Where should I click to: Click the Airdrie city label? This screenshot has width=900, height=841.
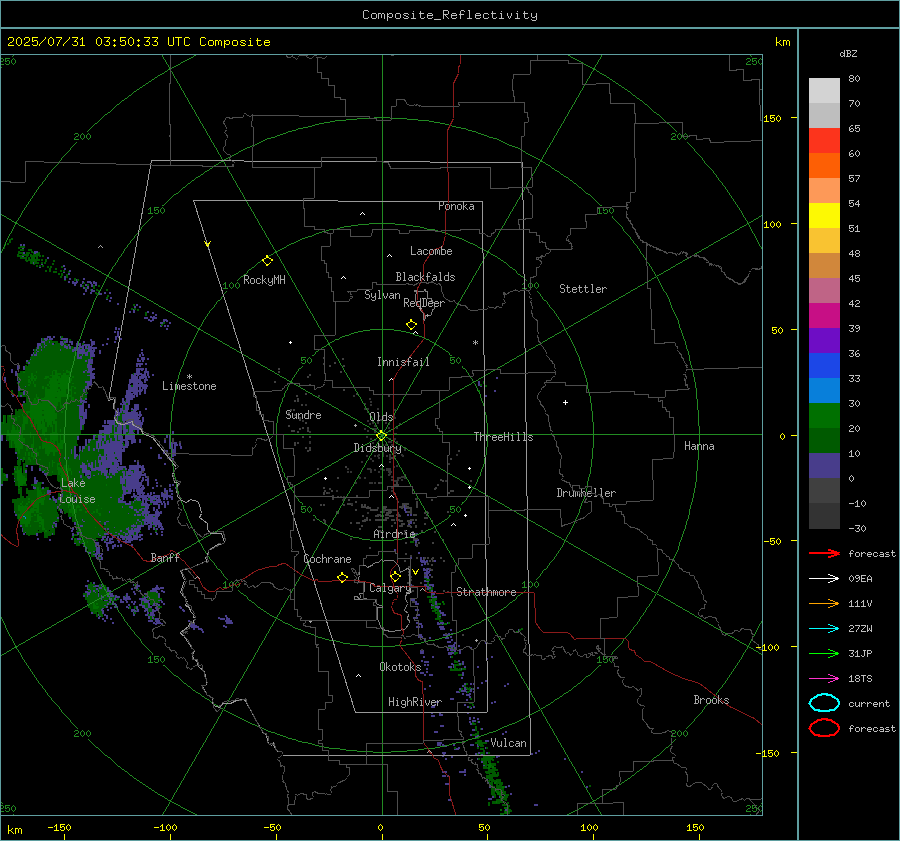click(394, 534)
